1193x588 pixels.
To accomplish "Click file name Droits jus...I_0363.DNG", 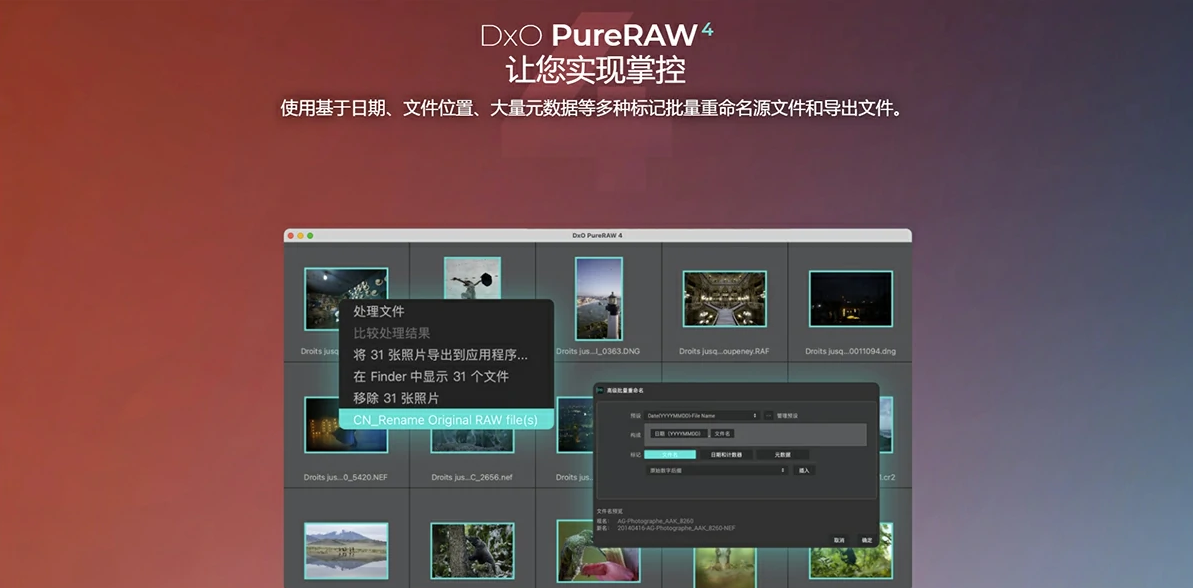I will pyautogui.click(x=597, y=351).
